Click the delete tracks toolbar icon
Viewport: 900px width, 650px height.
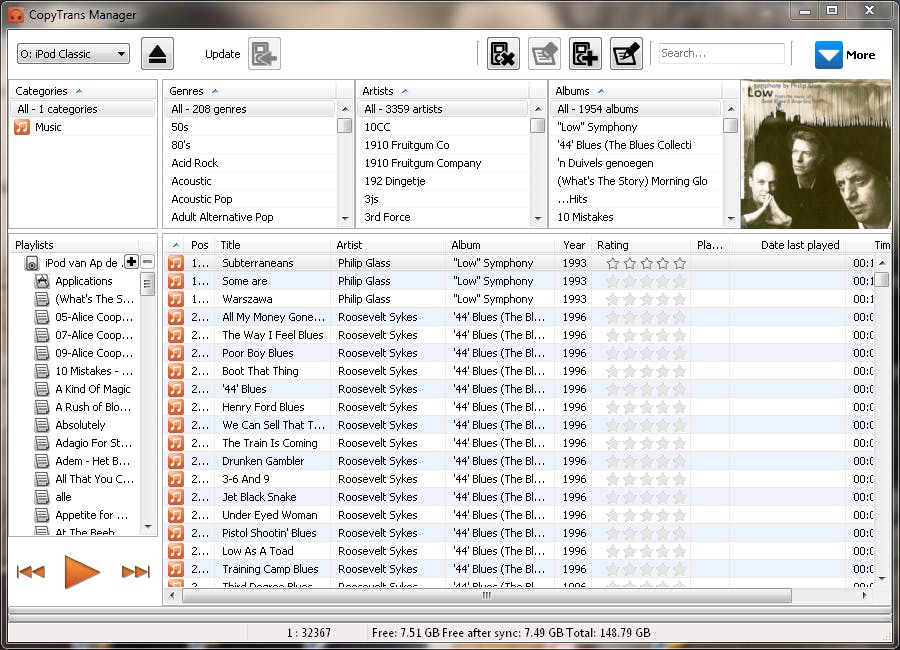[x=503, y=54]
